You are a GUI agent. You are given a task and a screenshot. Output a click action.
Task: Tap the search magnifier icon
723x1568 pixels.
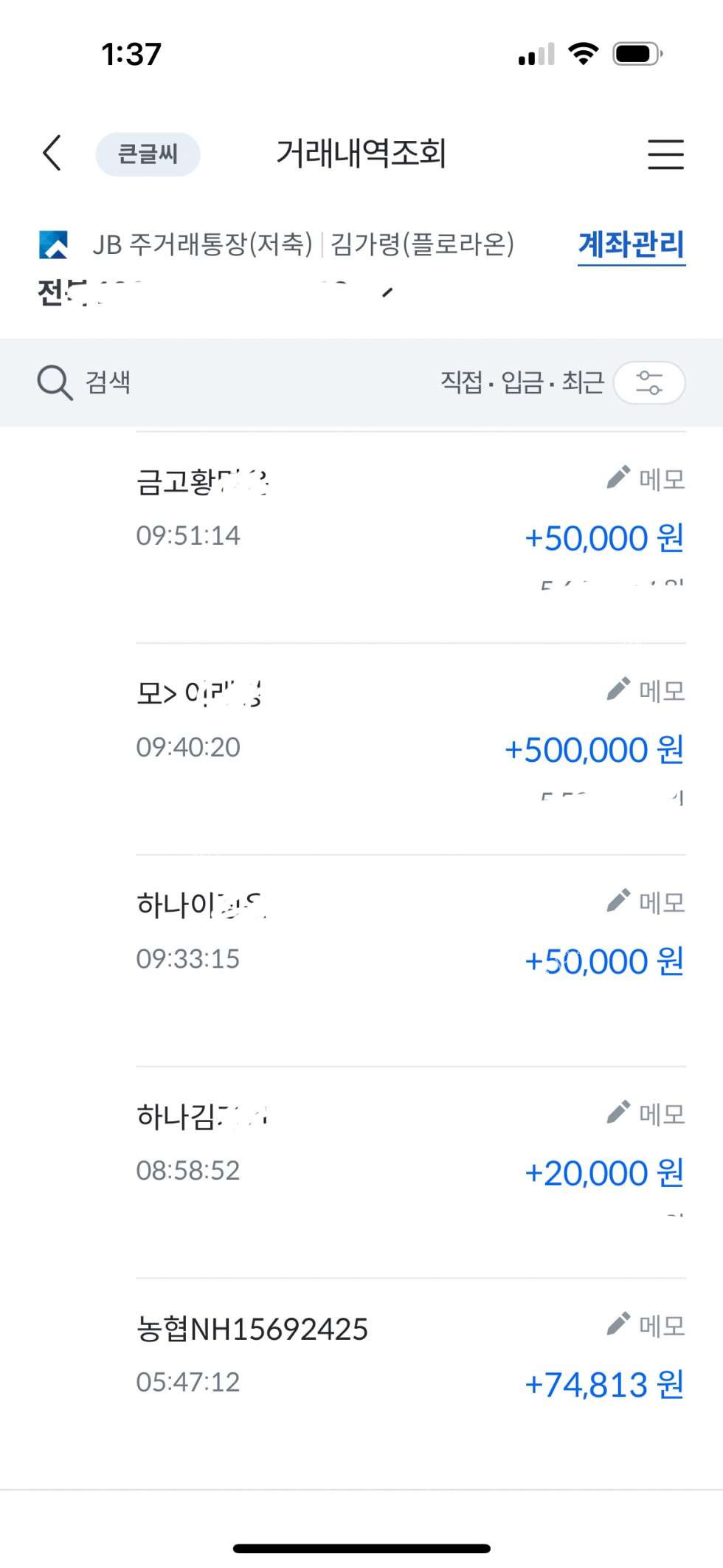(55, 382)
